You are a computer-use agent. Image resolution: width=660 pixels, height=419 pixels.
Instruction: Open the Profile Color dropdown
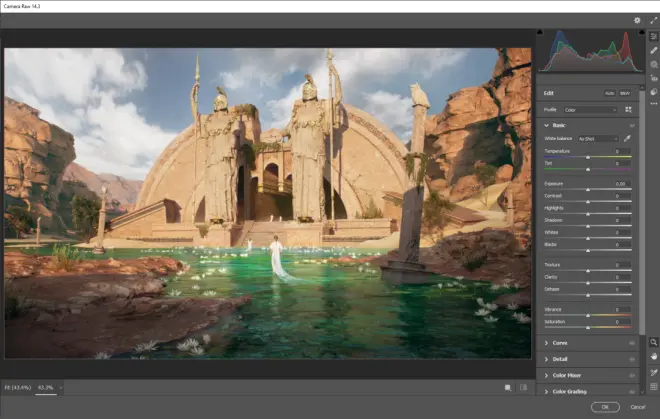coord(591,110)
